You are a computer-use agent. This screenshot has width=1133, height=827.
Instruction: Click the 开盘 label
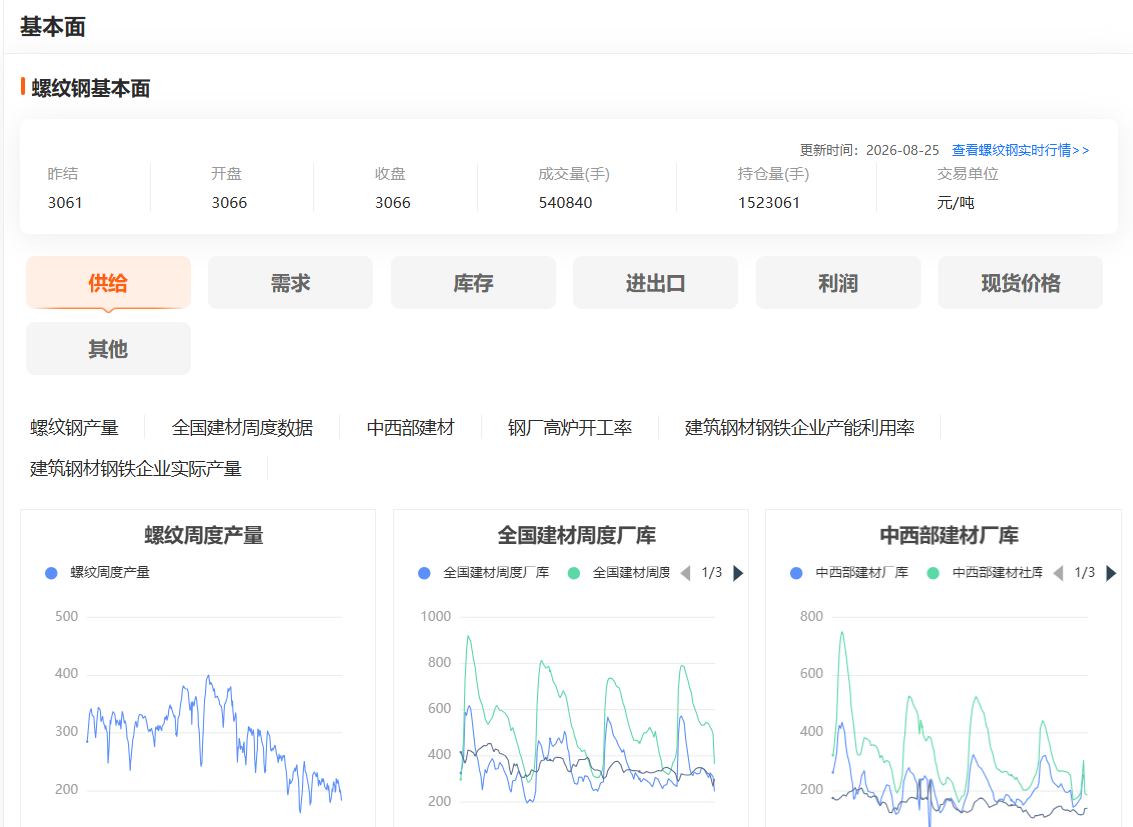(226, 174)
